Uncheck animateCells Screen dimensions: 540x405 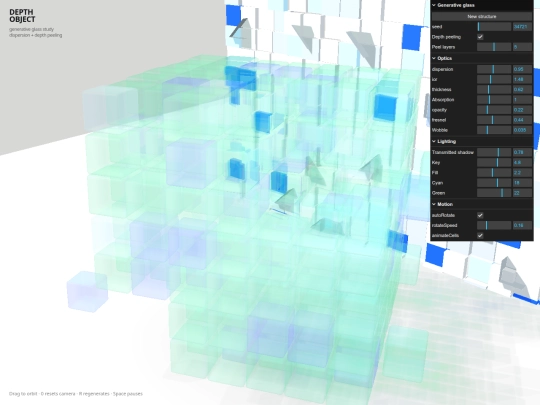click(x=480, y=236)
